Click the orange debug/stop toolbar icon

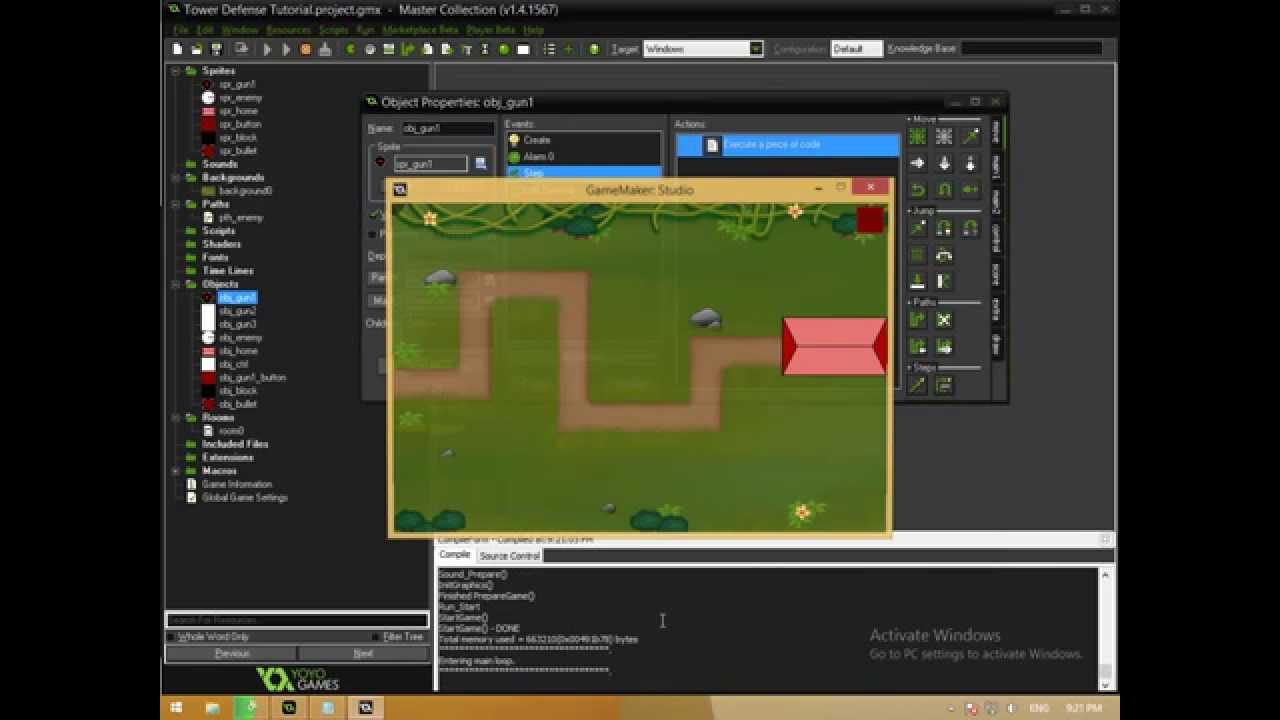click(306, 49)
